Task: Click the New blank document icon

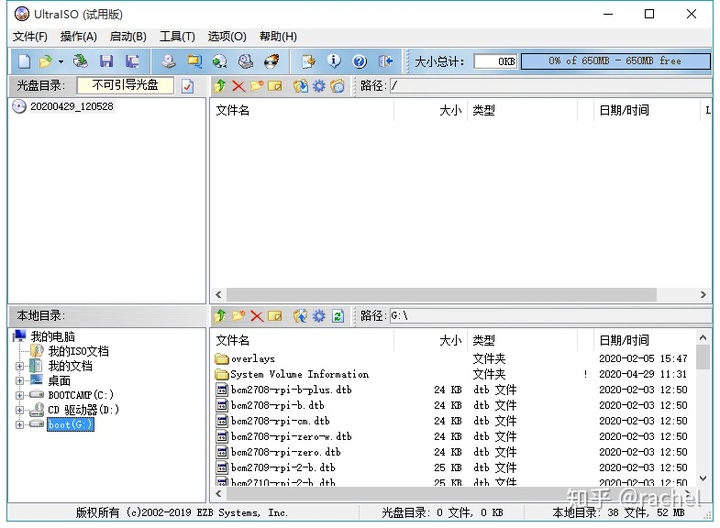Action: (24, 61)
